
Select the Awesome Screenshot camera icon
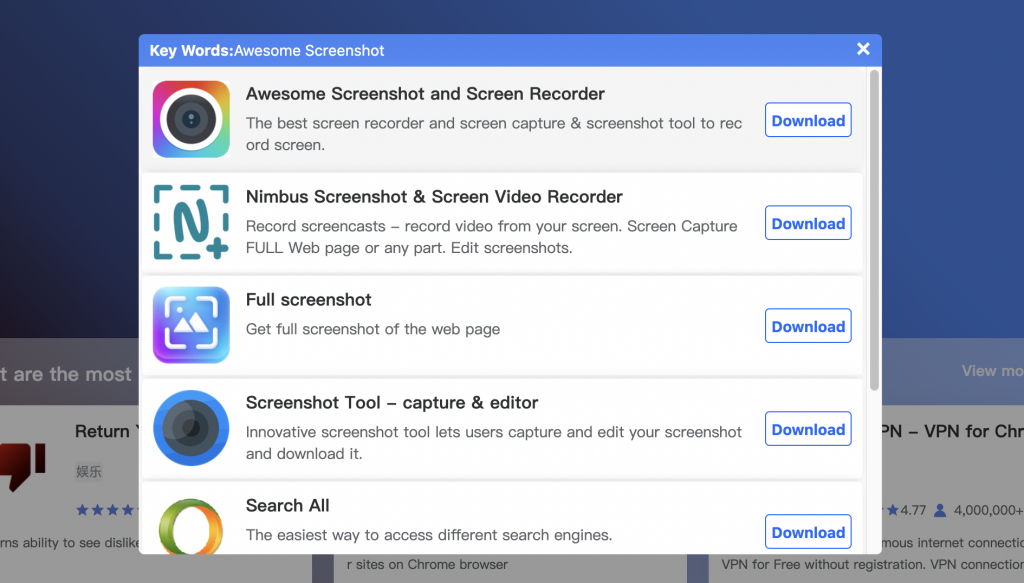coord(190,119)
